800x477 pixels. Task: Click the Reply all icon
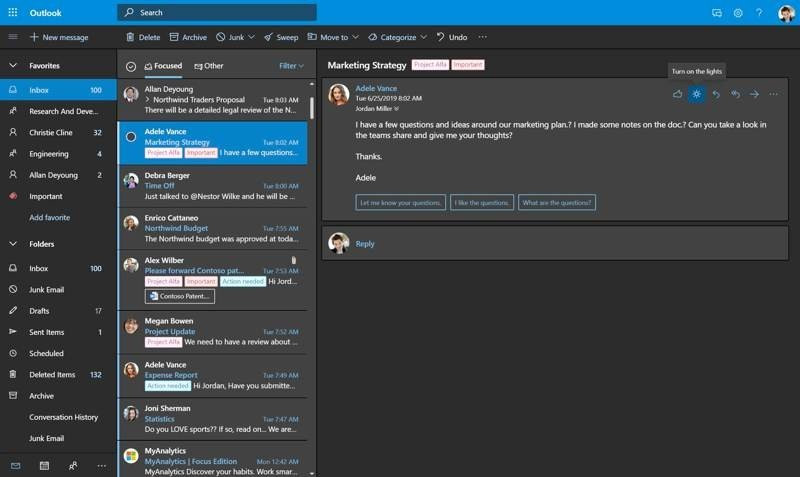pyautogui.click(x=735, y=94)
